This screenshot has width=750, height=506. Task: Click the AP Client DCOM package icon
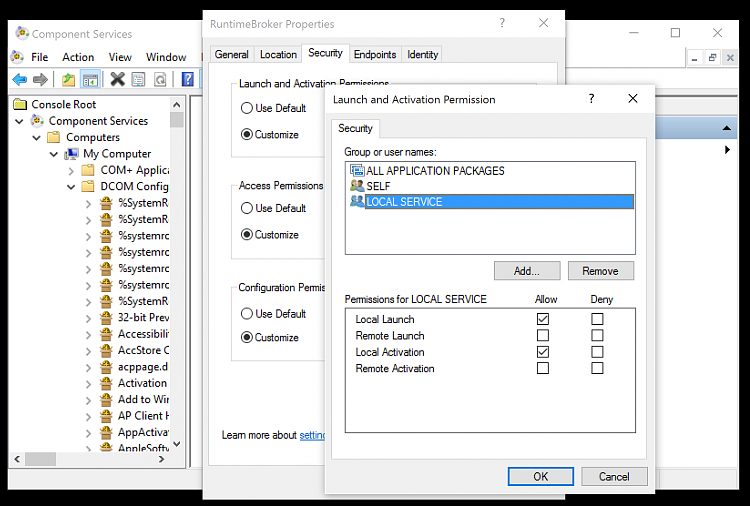[x=106, y=416]
